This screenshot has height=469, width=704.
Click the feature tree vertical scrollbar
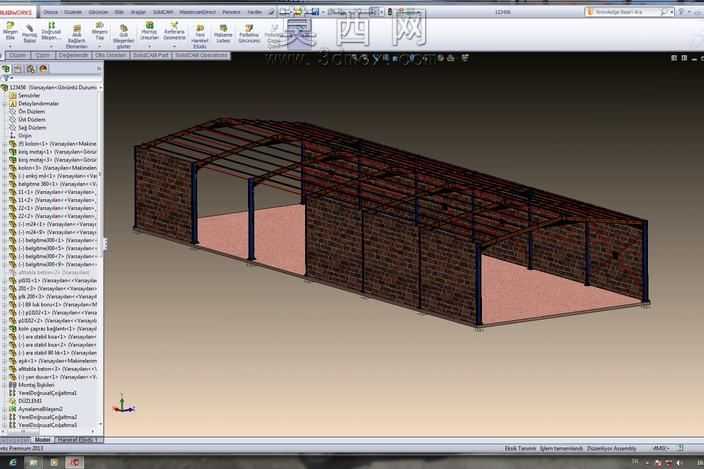coord(101,256)
